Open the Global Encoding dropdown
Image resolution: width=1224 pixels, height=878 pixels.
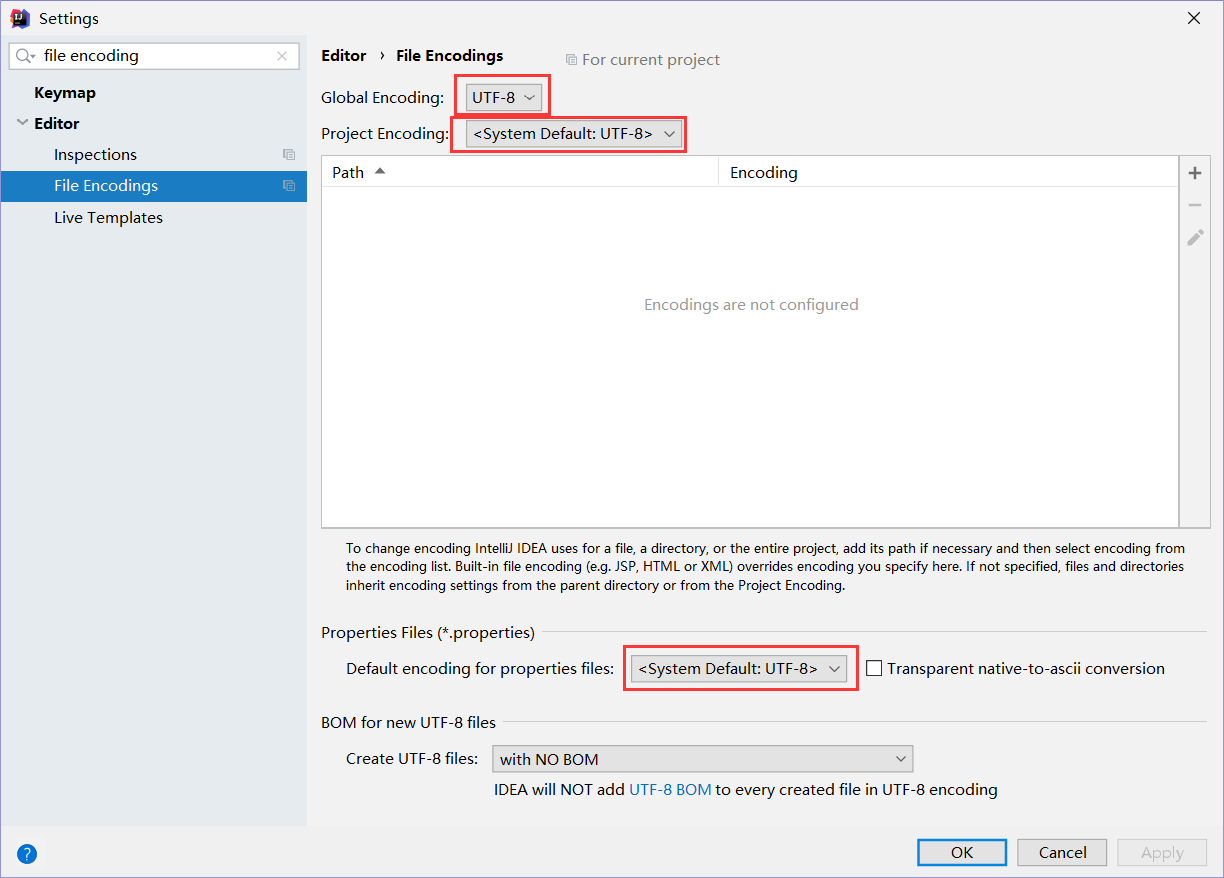pyautogui.click(x=504, y=98)
